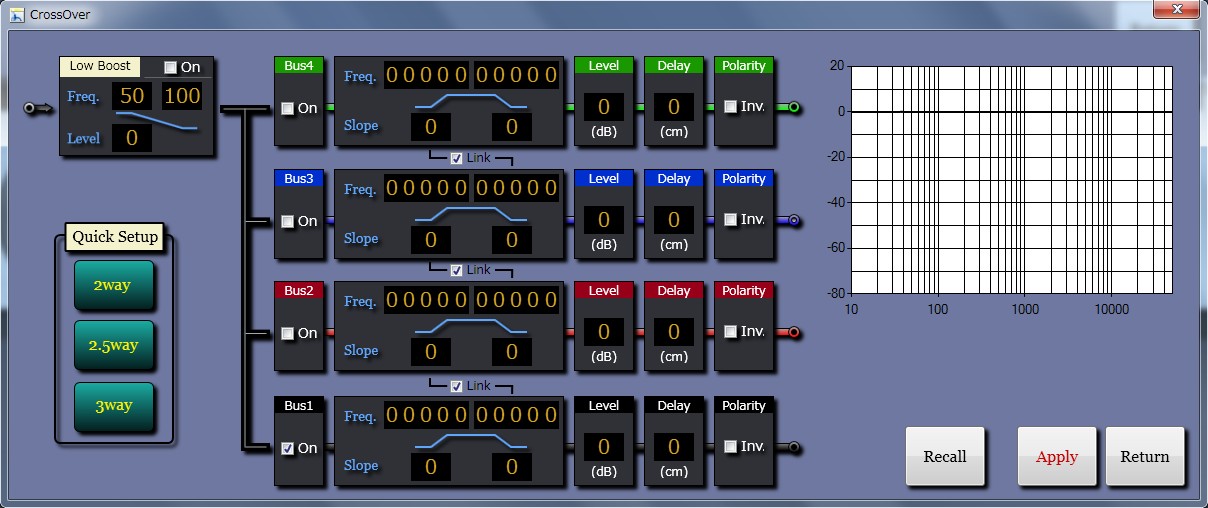
Task: Click the Bus4 Delay cm value field
Action: 674,107
